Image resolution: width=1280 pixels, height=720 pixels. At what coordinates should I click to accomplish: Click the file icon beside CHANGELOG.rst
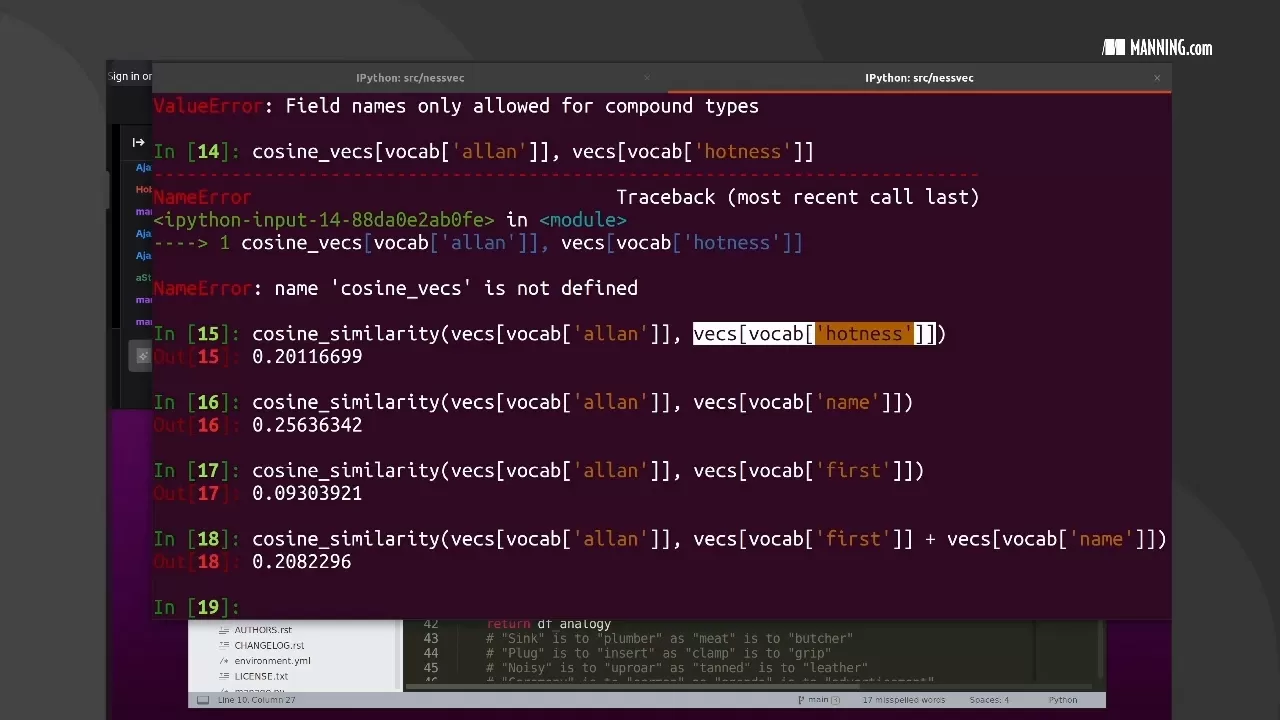[225, 645]
